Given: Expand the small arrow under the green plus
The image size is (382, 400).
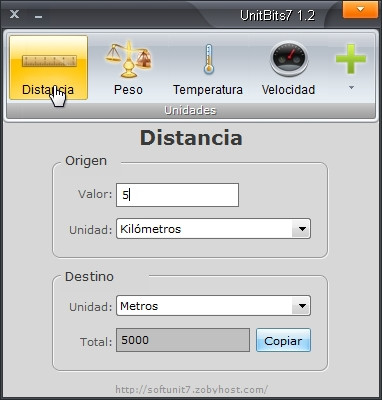Looking at the screenshot, I should pyautogui.click(x=351, y=88).
